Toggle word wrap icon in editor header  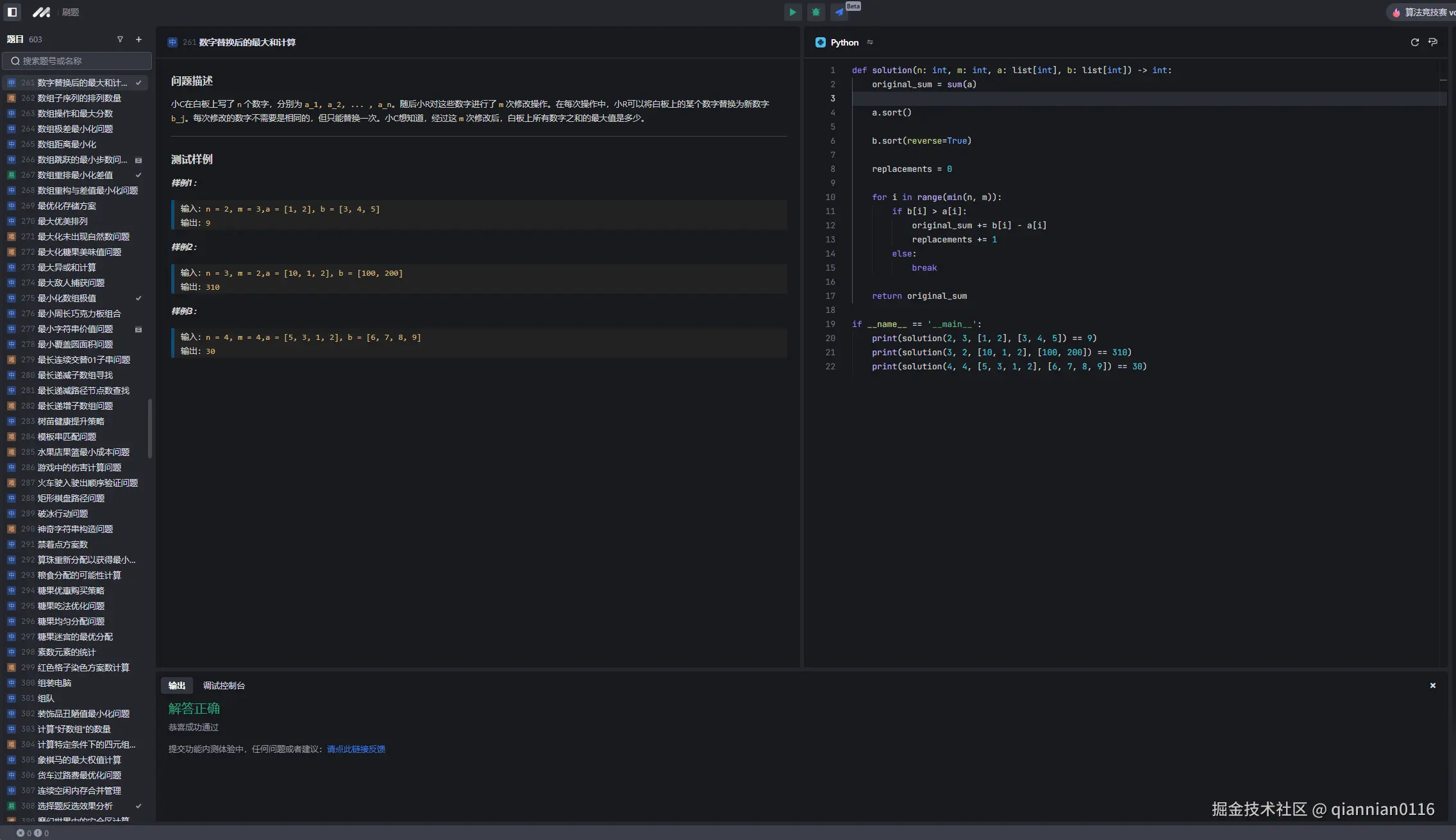pos(1433,42)
